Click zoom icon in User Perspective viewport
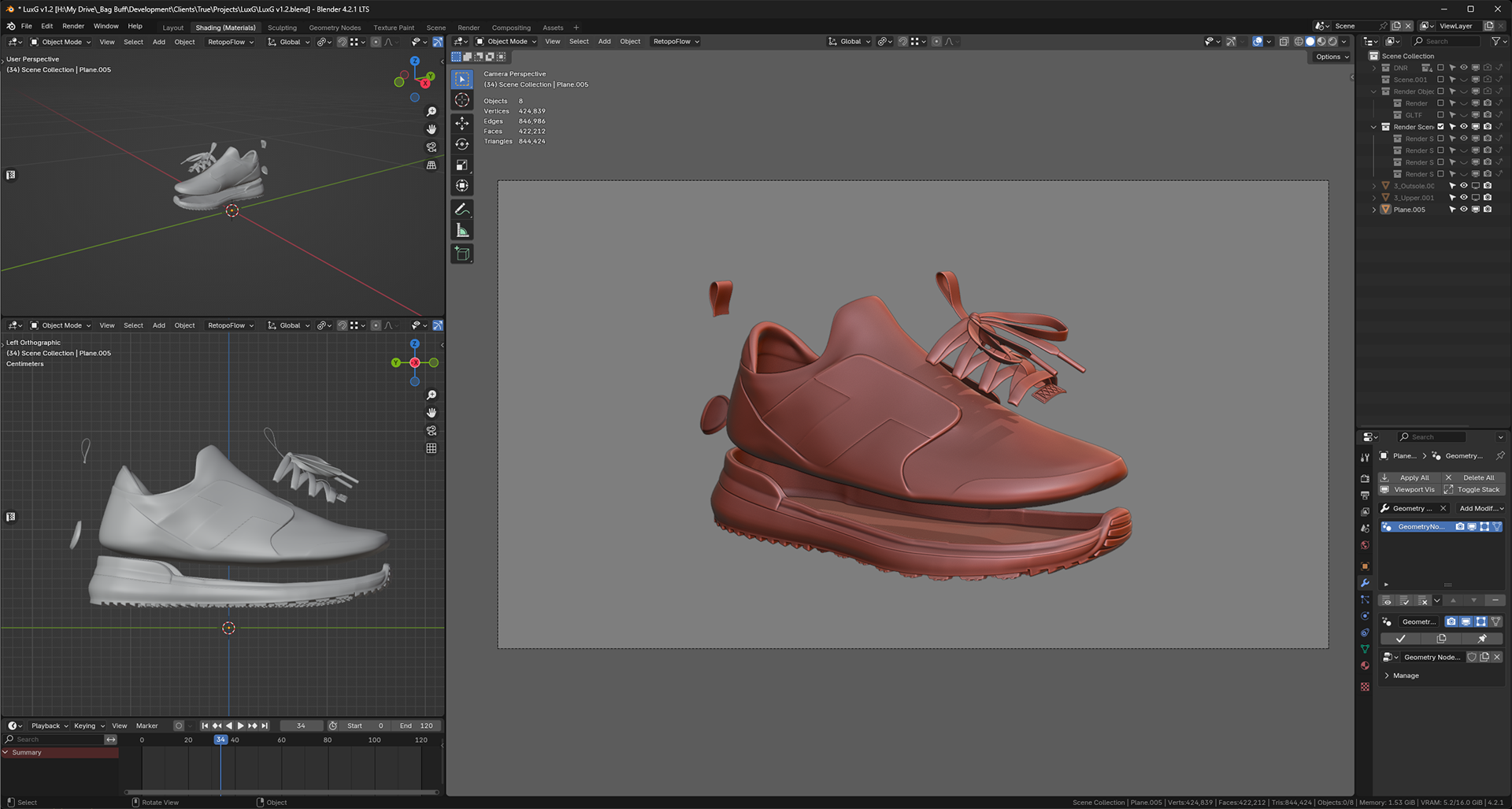 point(432,112)
